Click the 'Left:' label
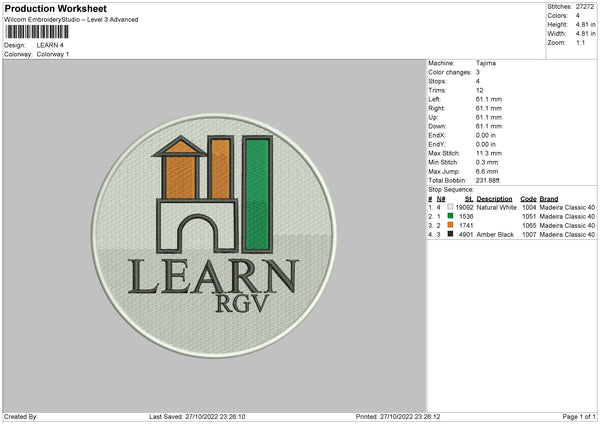Screen dimensions: 600x424 (435, 99)
